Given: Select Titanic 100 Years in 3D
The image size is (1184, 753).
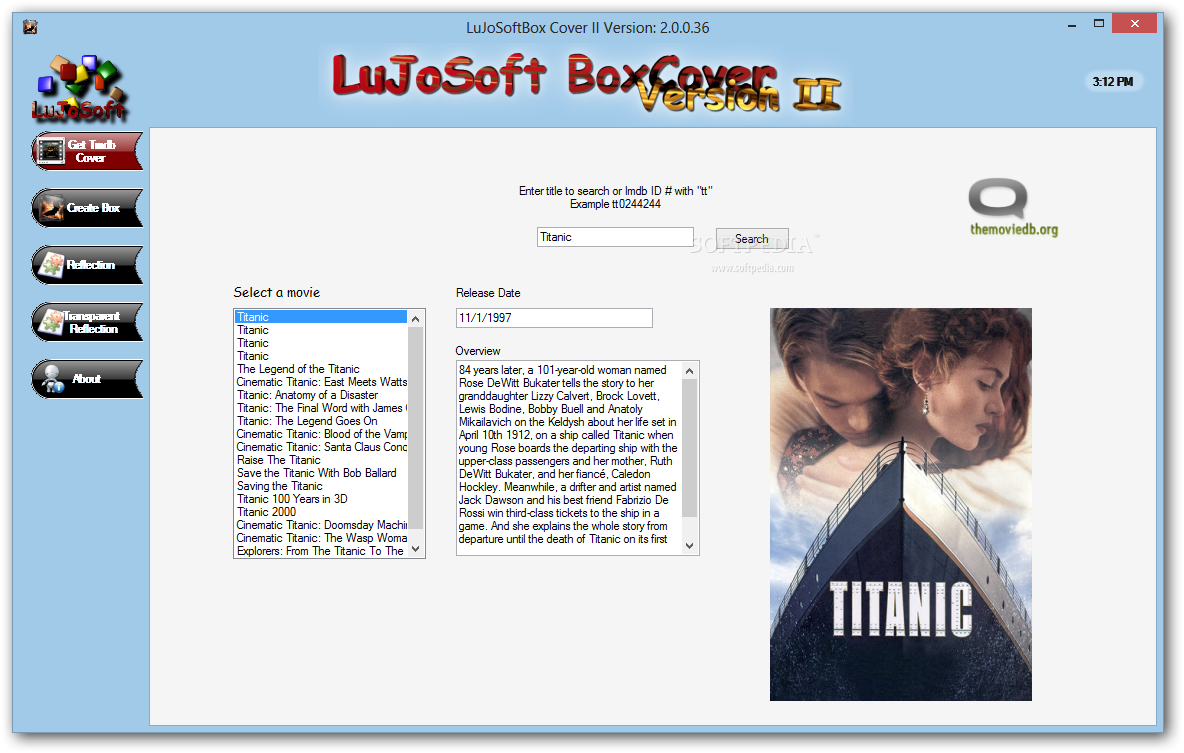Looking at the screenshot, I should coord(321,499).
